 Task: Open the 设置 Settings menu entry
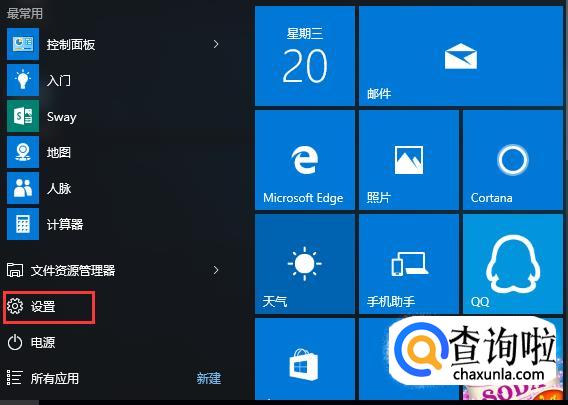(x=49, y=307)
